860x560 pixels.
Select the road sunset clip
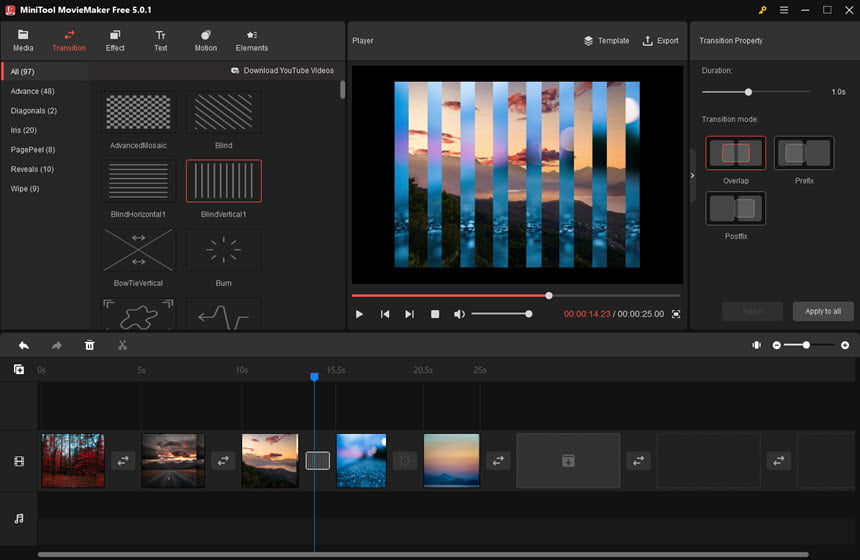point(173,461)
